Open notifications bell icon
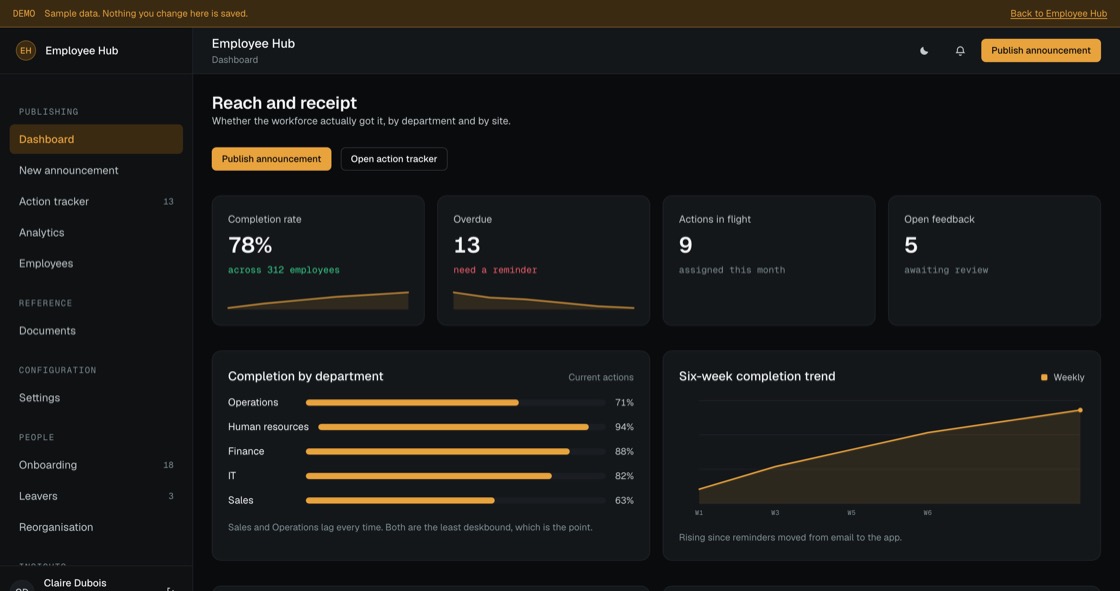This screenshot has height=591, width=1120. (x=960, y=51)
